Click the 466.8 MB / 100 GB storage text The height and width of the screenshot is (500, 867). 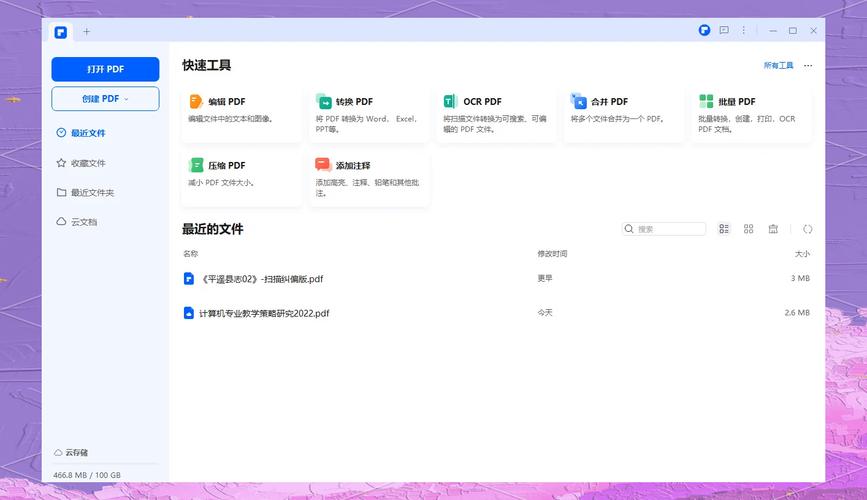point(87,475)
